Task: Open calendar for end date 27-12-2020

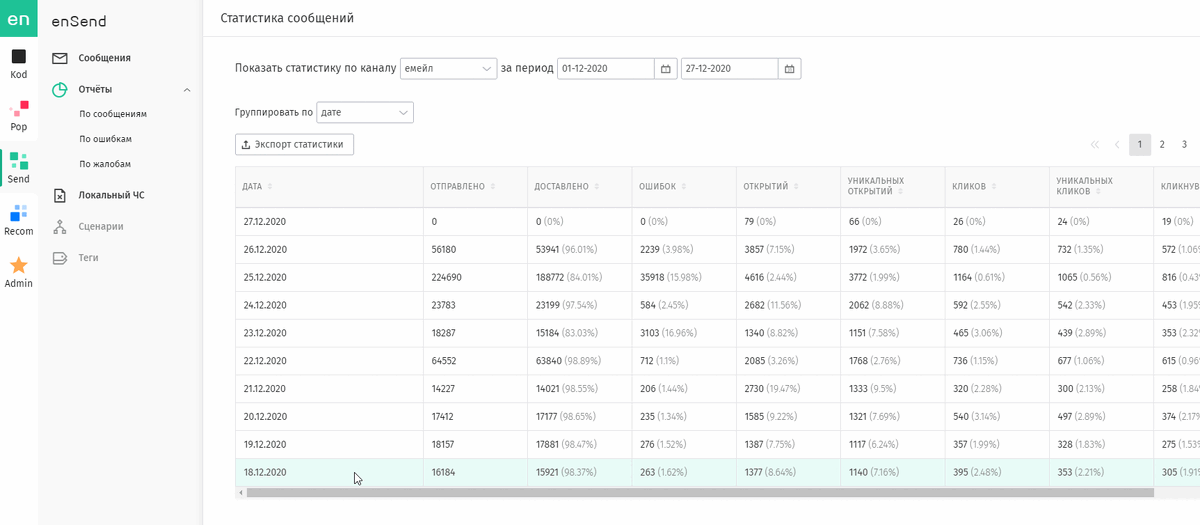Action: [790, 69]
